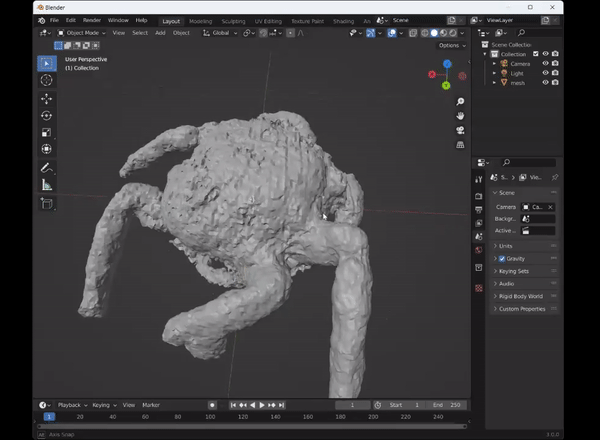
Task: Activate the Cursor tool
Action: 46,80
